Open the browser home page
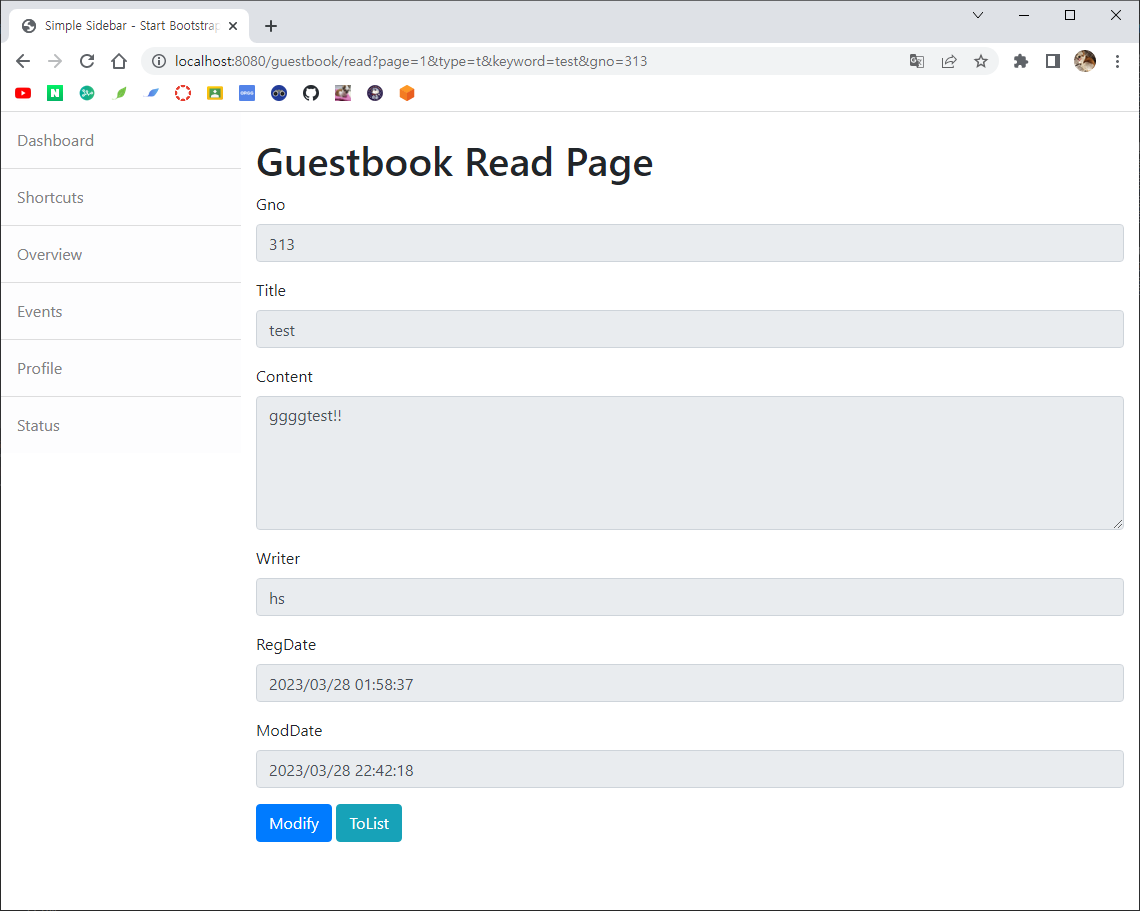The height and width of the screenshot is (911, 1140). coord(119,61)
